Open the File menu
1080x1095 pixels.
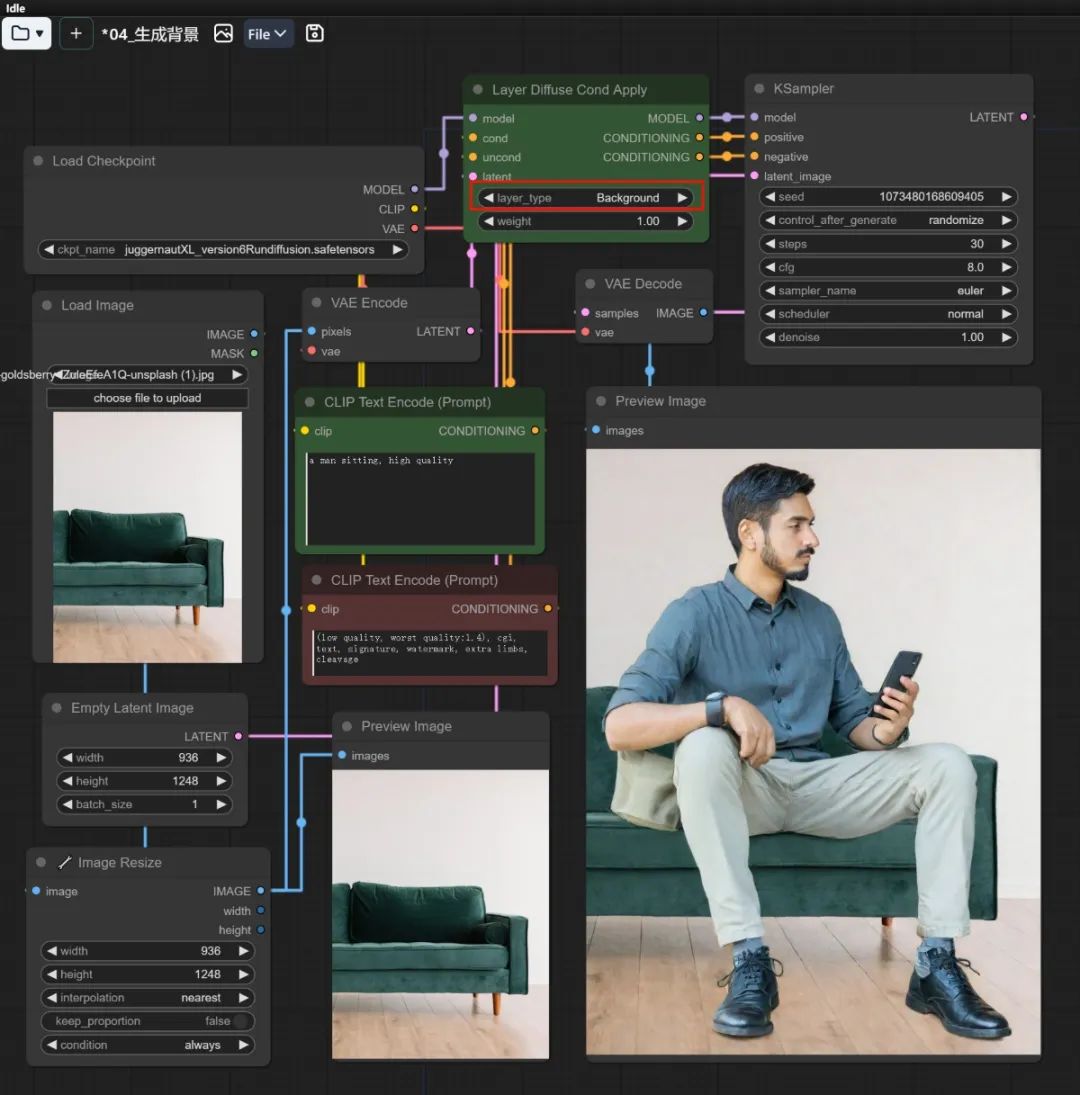(x=267, y=34)
